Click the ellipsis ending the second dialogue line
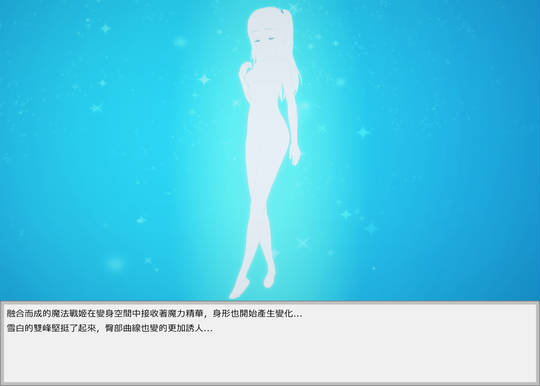Viewport: 540px width, 386px height. [x=208, y=330]
